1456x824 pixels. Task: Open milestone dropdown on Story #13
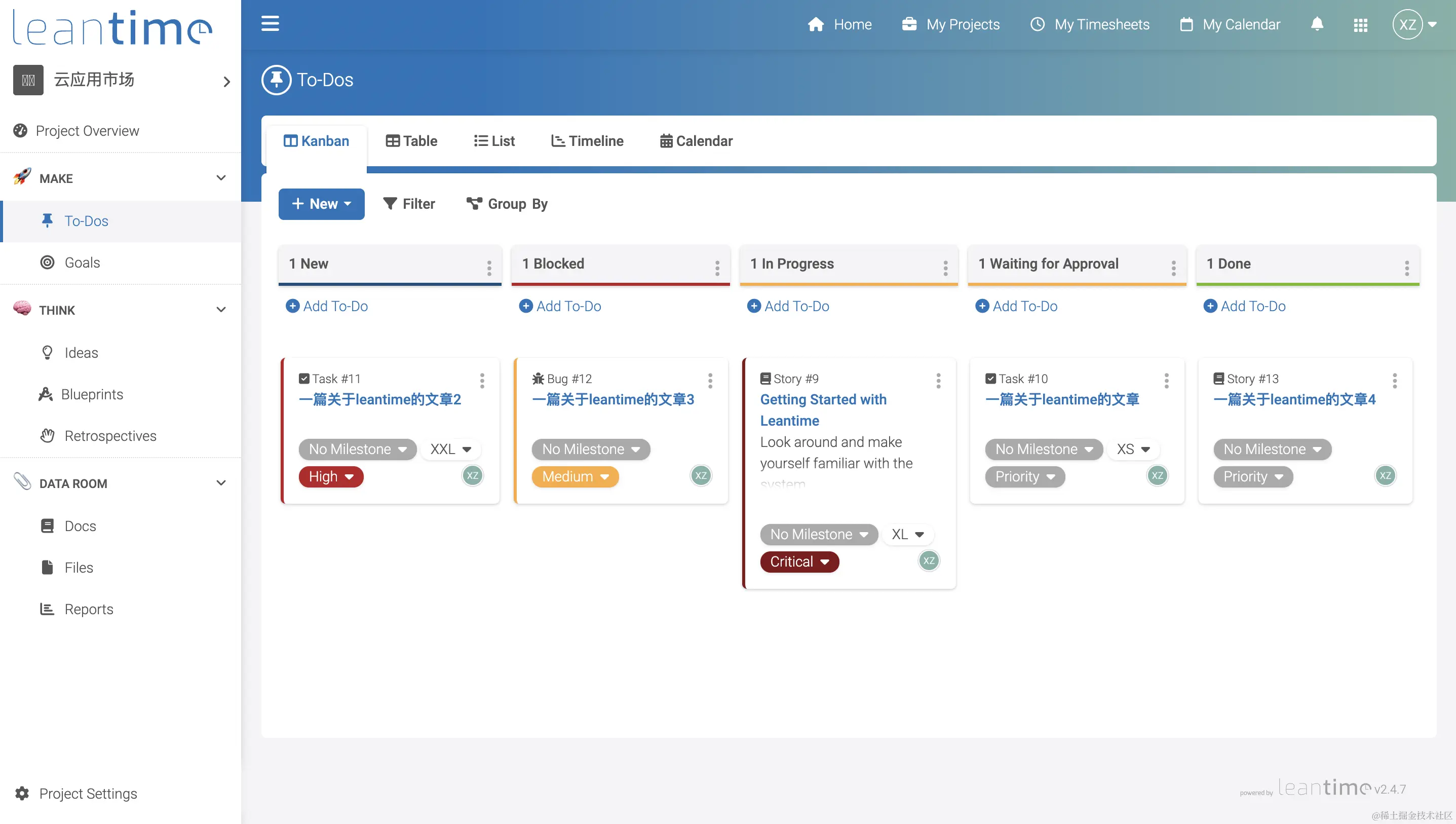pyautogui.click(x=1272, y=450)
